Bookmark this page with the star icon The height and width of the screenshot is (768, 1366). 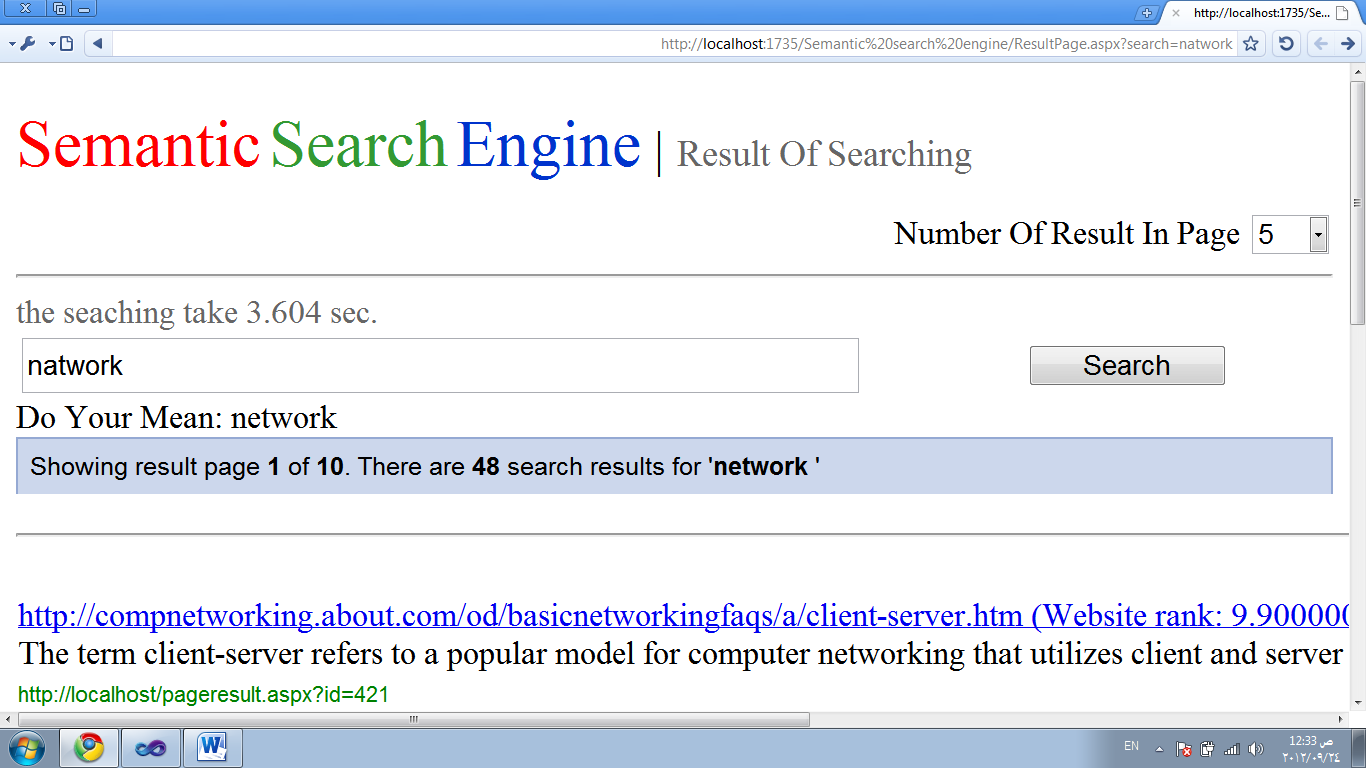[1250, 44]
